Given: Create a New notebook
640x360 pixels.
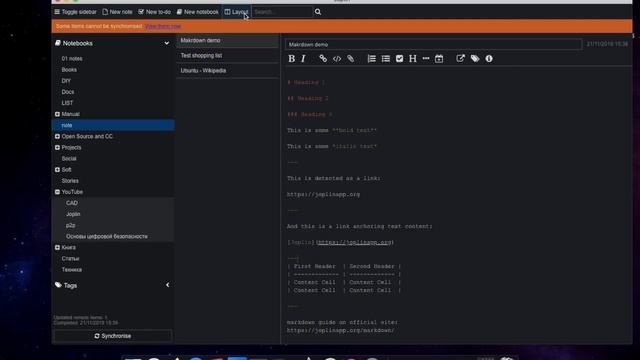Looking at the screenshot, I should 198,12.
